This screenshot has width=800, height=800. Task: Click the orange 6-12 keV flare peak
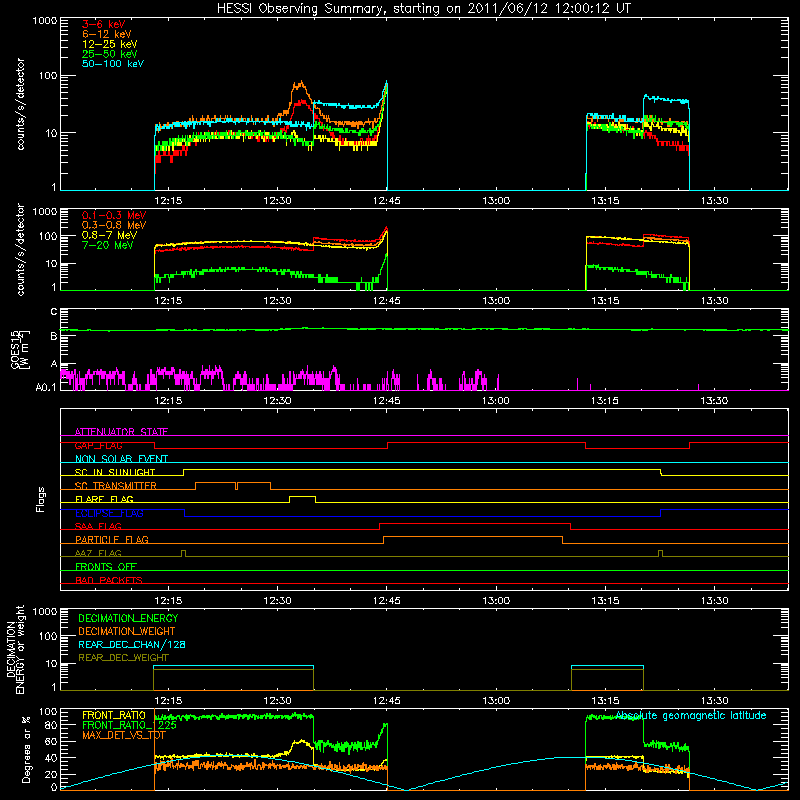coord(301,82)
